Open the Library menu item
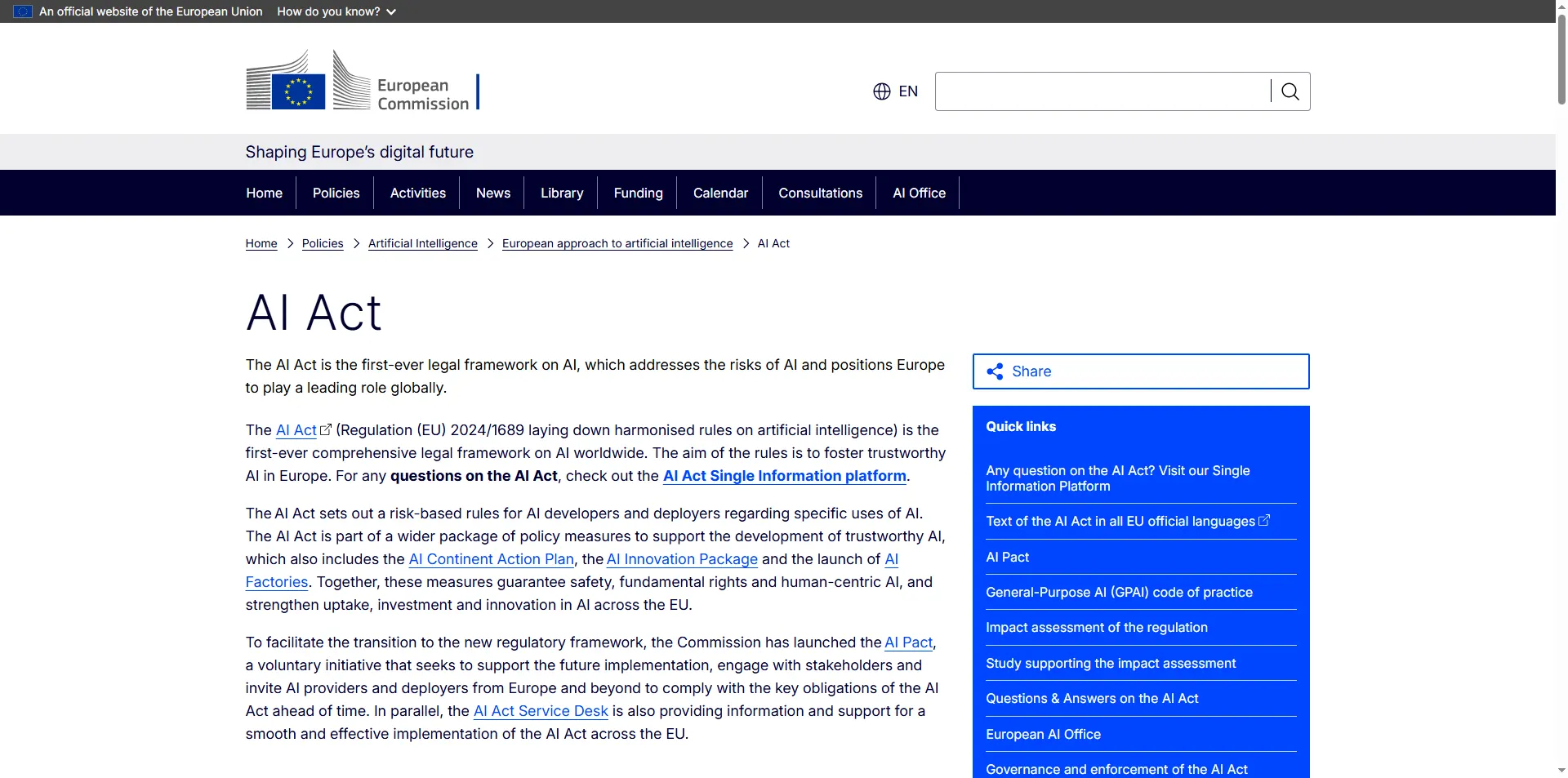The image size is (1568, 778). [562, 193]
